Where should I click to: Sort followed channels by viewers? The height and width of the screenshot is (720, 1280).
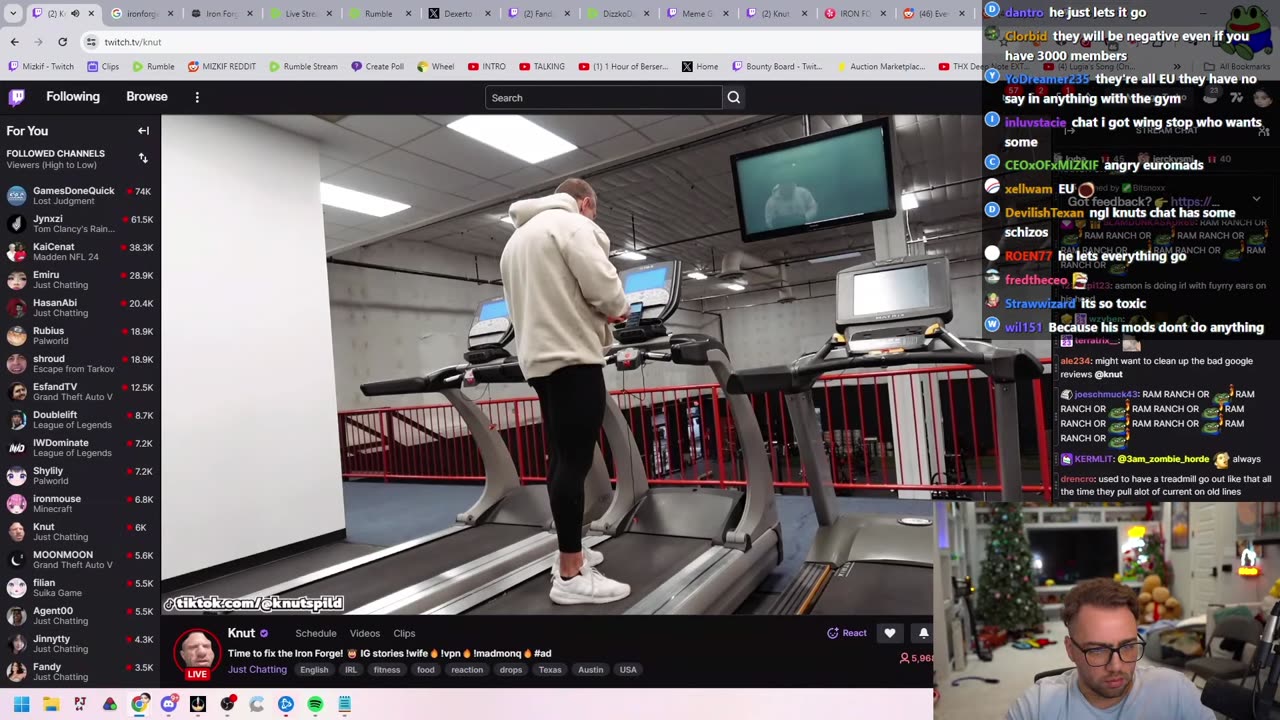[x=143, y=158]
